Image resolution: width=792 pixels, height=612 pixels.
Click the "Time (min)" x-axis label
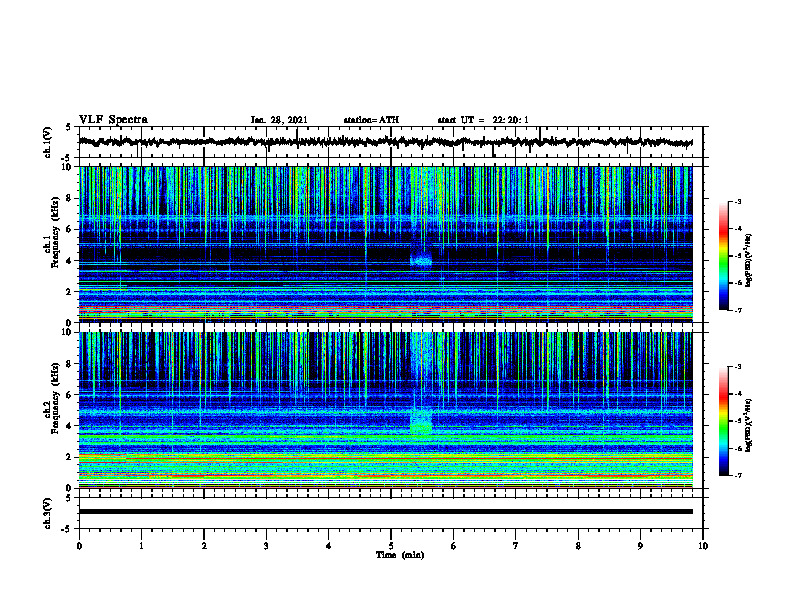point(400,555)
